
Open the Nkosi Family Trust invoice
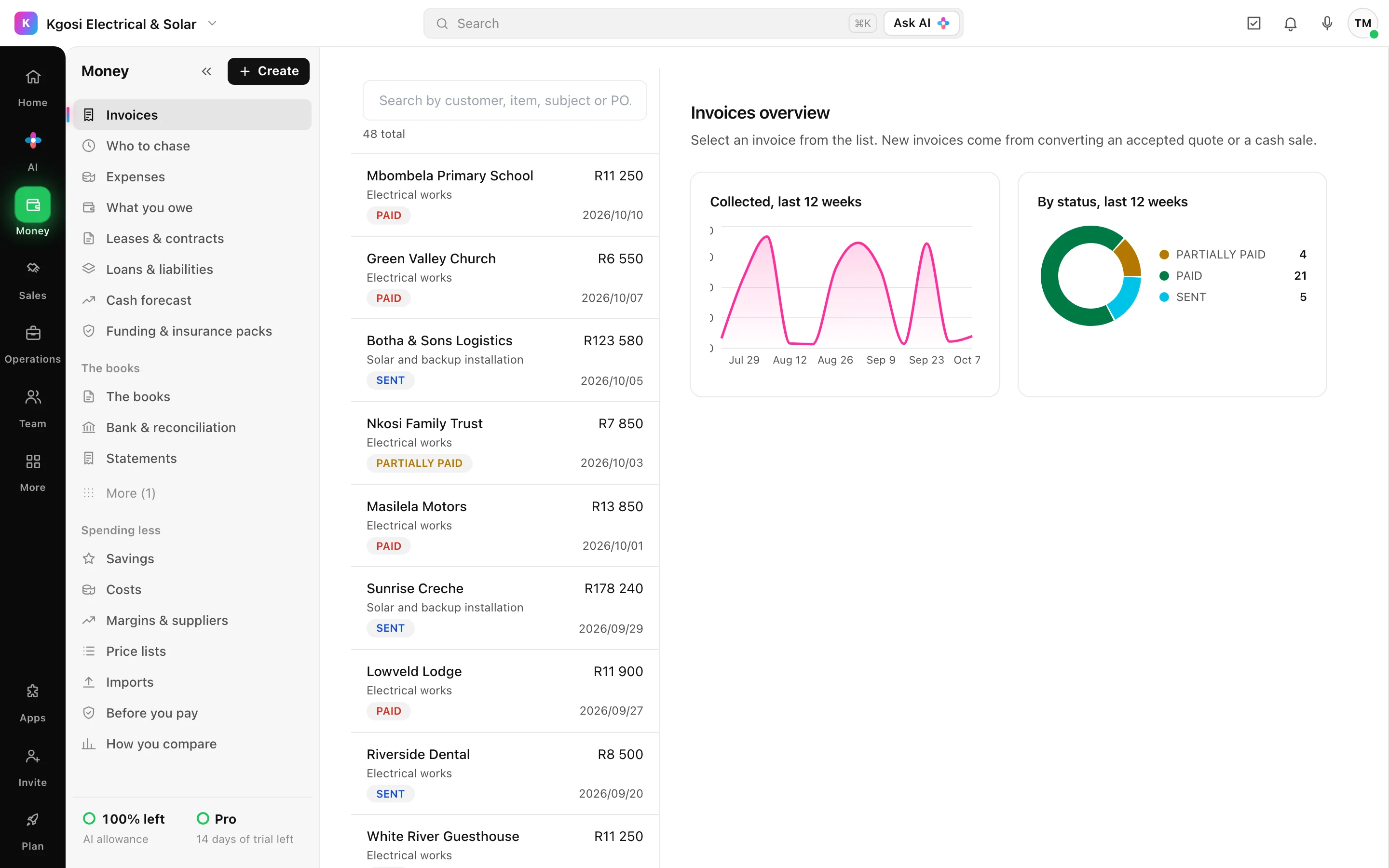click(x=504, y=443)
